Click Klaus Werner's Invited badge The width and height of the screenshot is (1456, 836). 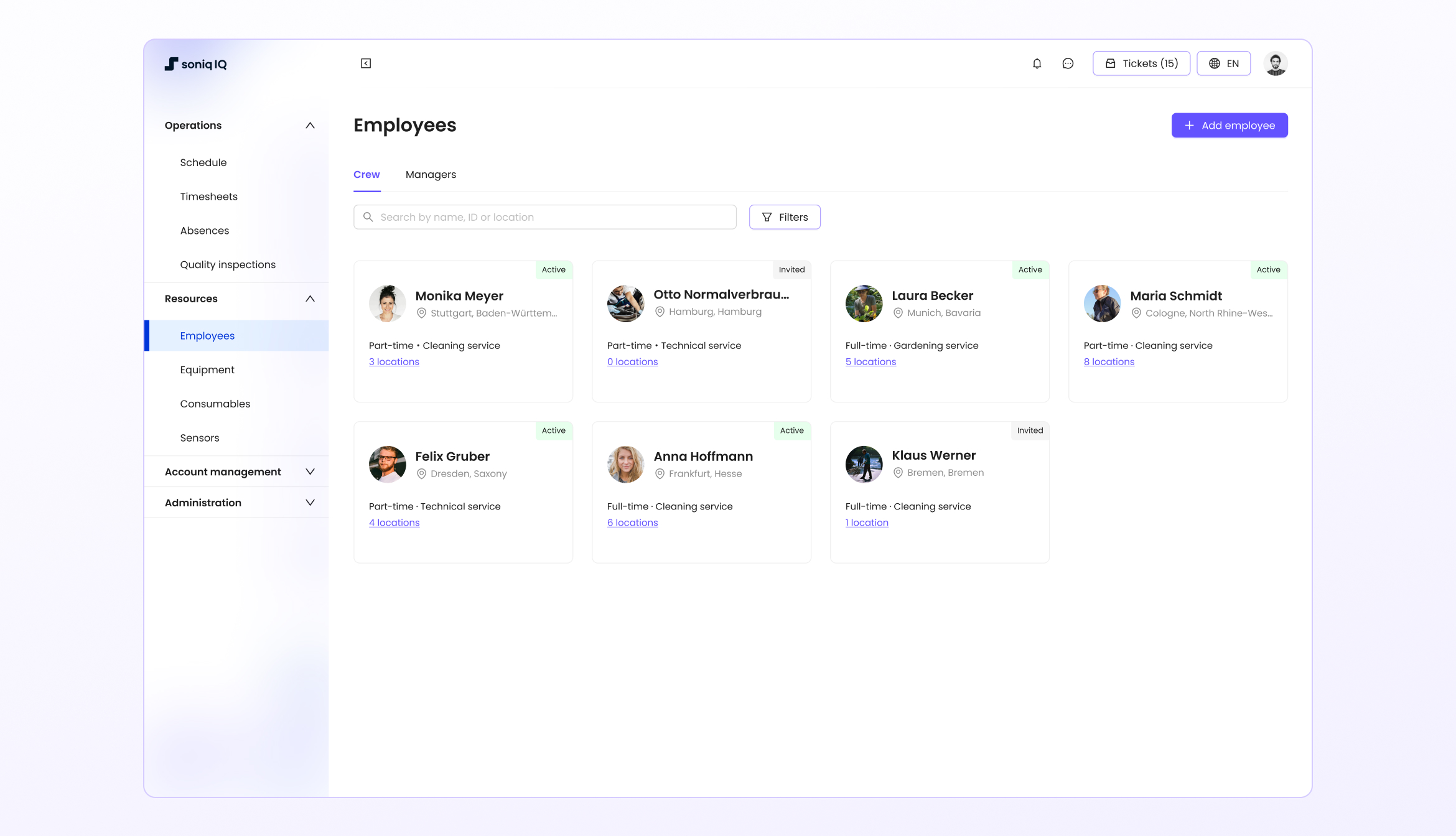[1030, 430]
